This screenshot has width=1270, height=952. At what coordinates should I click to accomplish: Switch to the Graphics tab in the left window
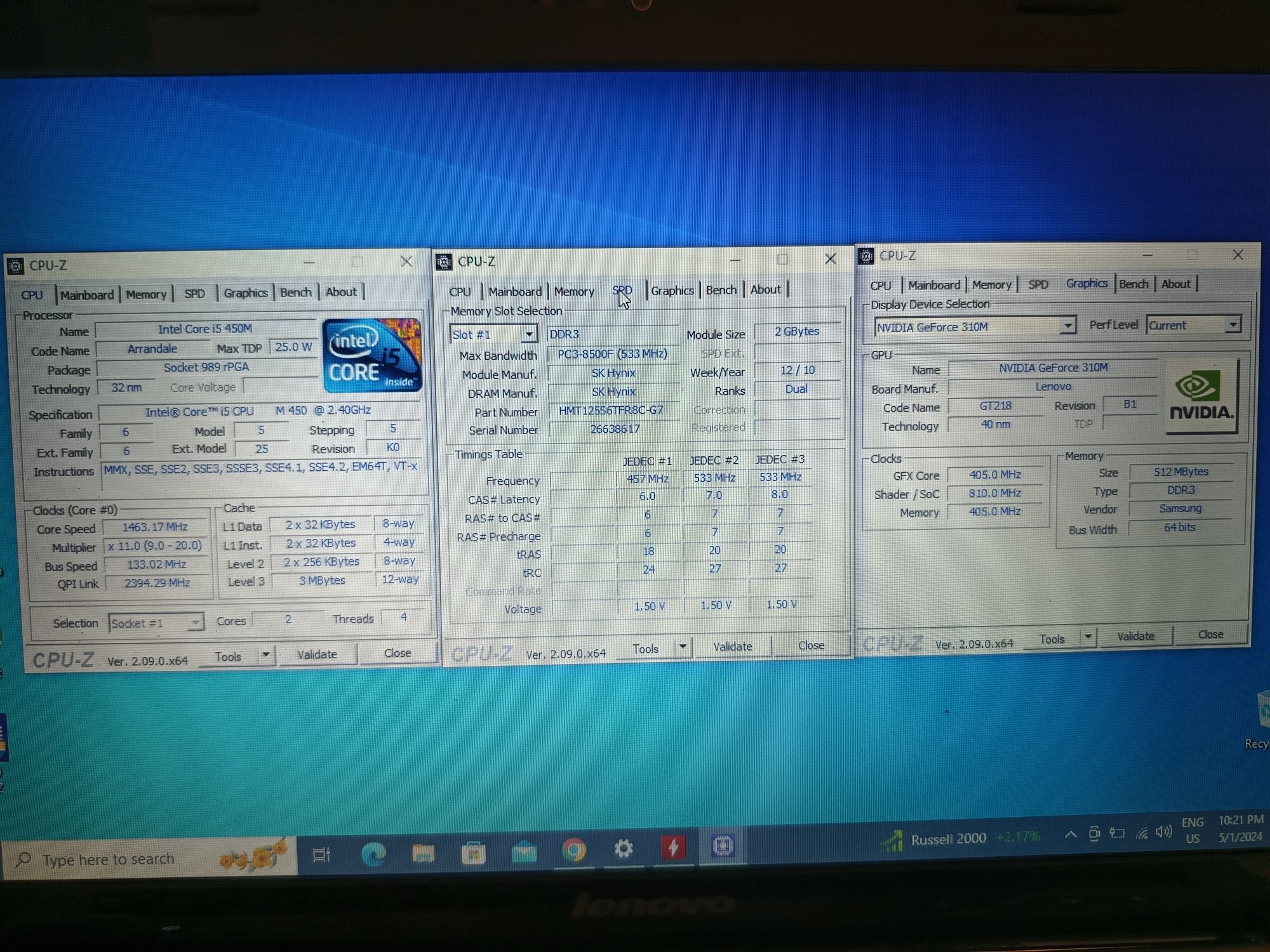click(245, 293)
